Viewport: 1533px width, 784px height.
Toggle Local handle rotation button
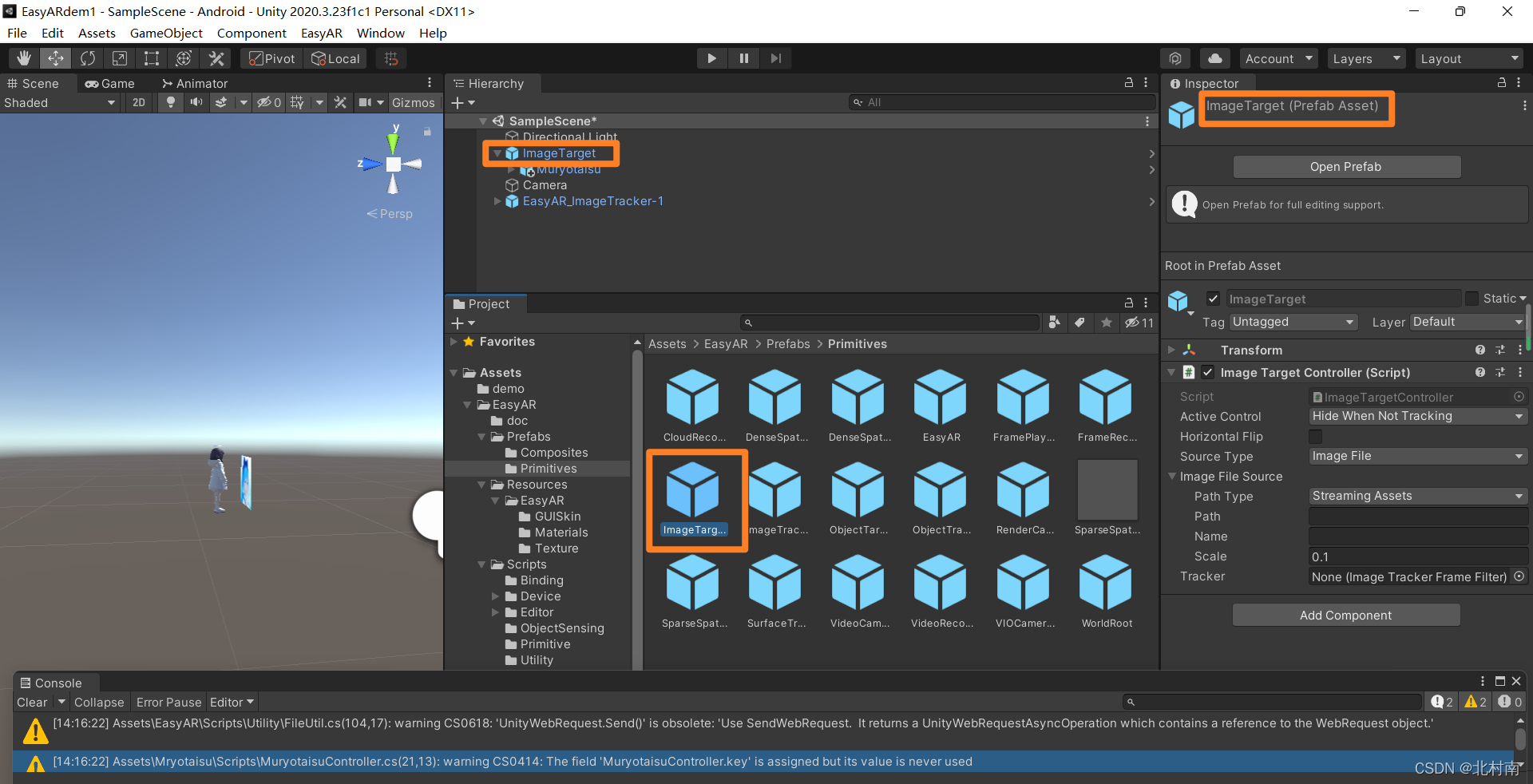pyautogui.click(x=335, y=58)
